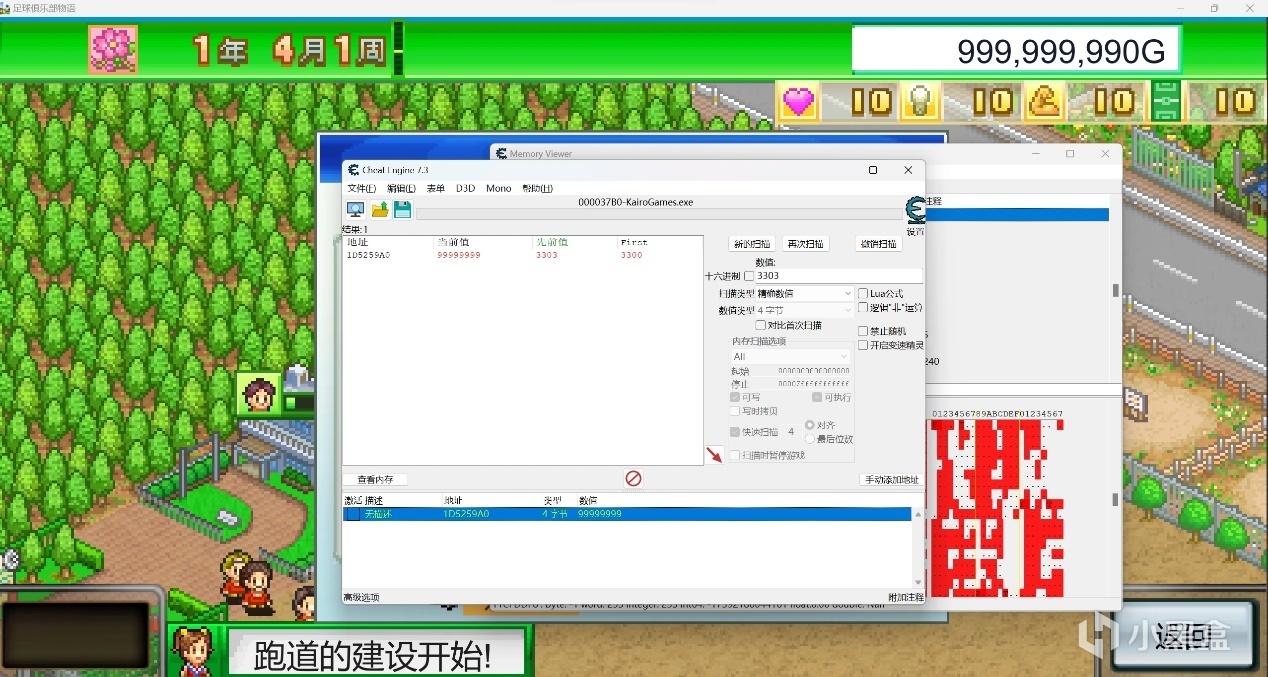Enable Lua公式 checkbox

(863, 294)
